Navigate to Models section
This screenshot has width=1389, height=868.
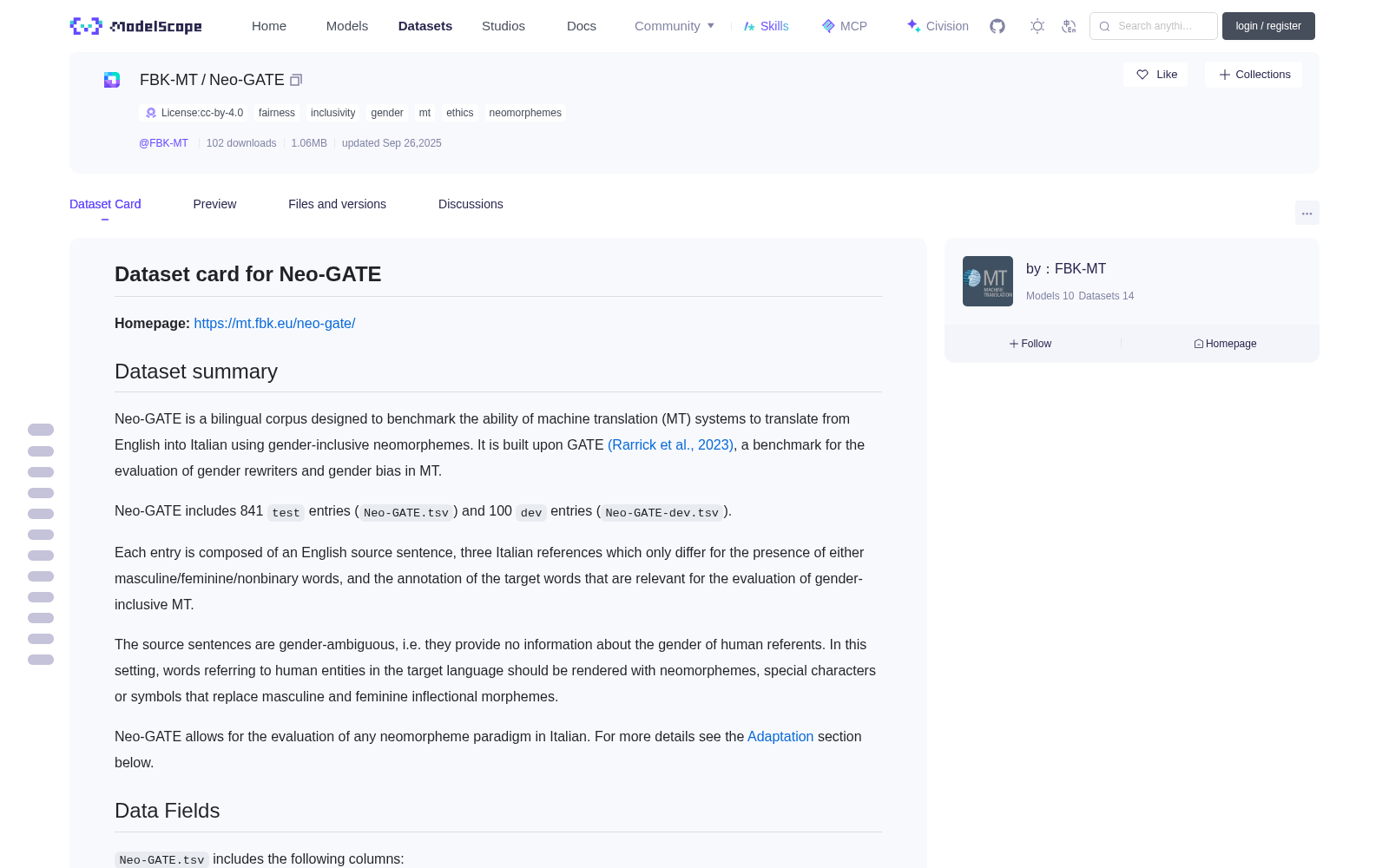click(x=347, y=26)
